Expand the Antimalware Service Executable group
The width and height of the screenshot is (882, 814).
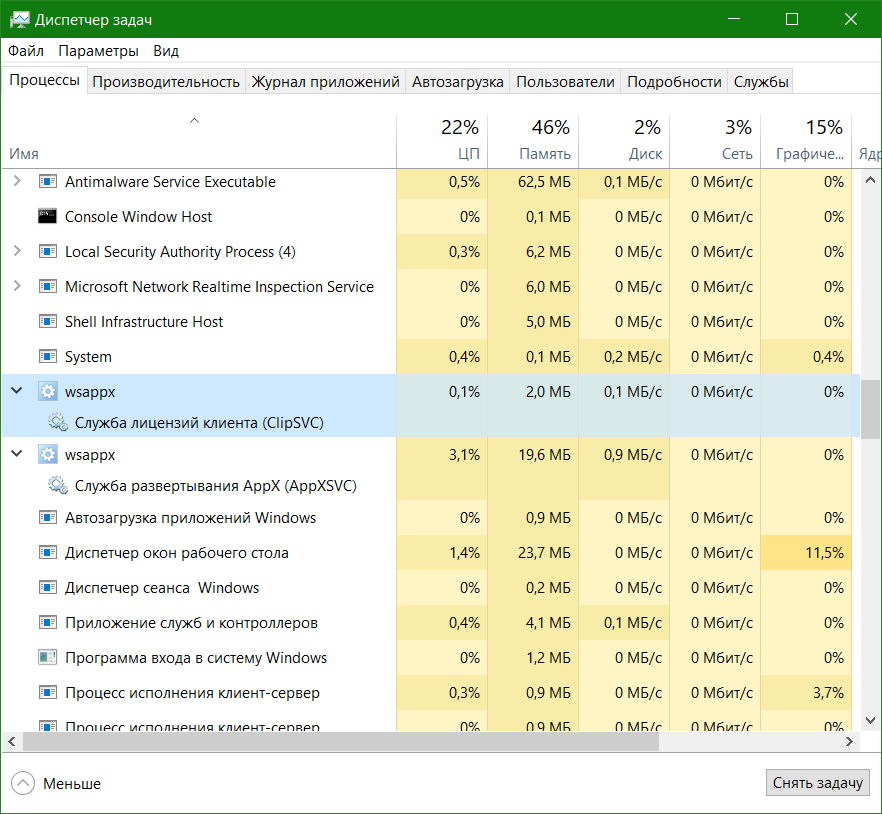17,181
